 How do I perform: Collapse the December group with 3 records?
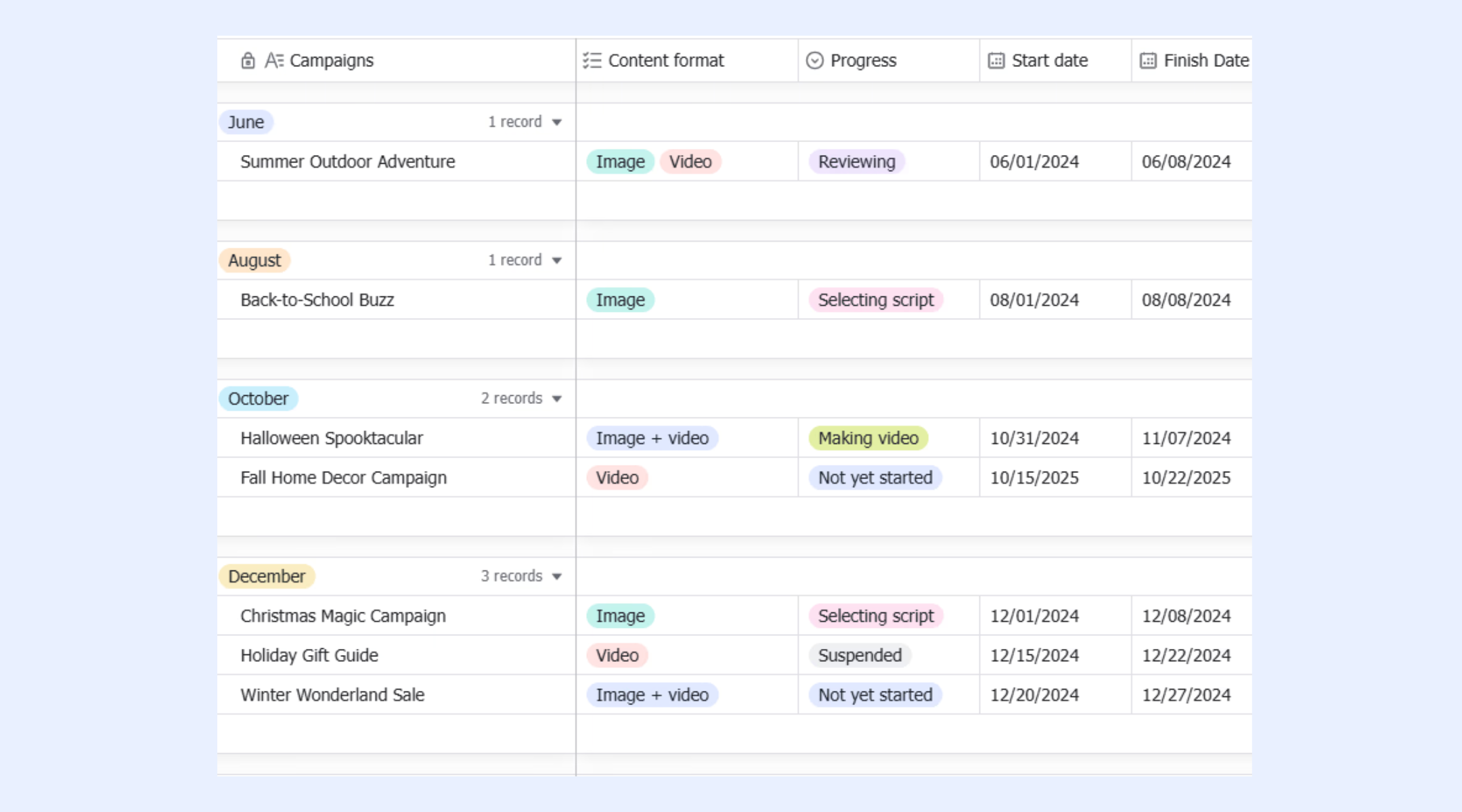(557, 577)
